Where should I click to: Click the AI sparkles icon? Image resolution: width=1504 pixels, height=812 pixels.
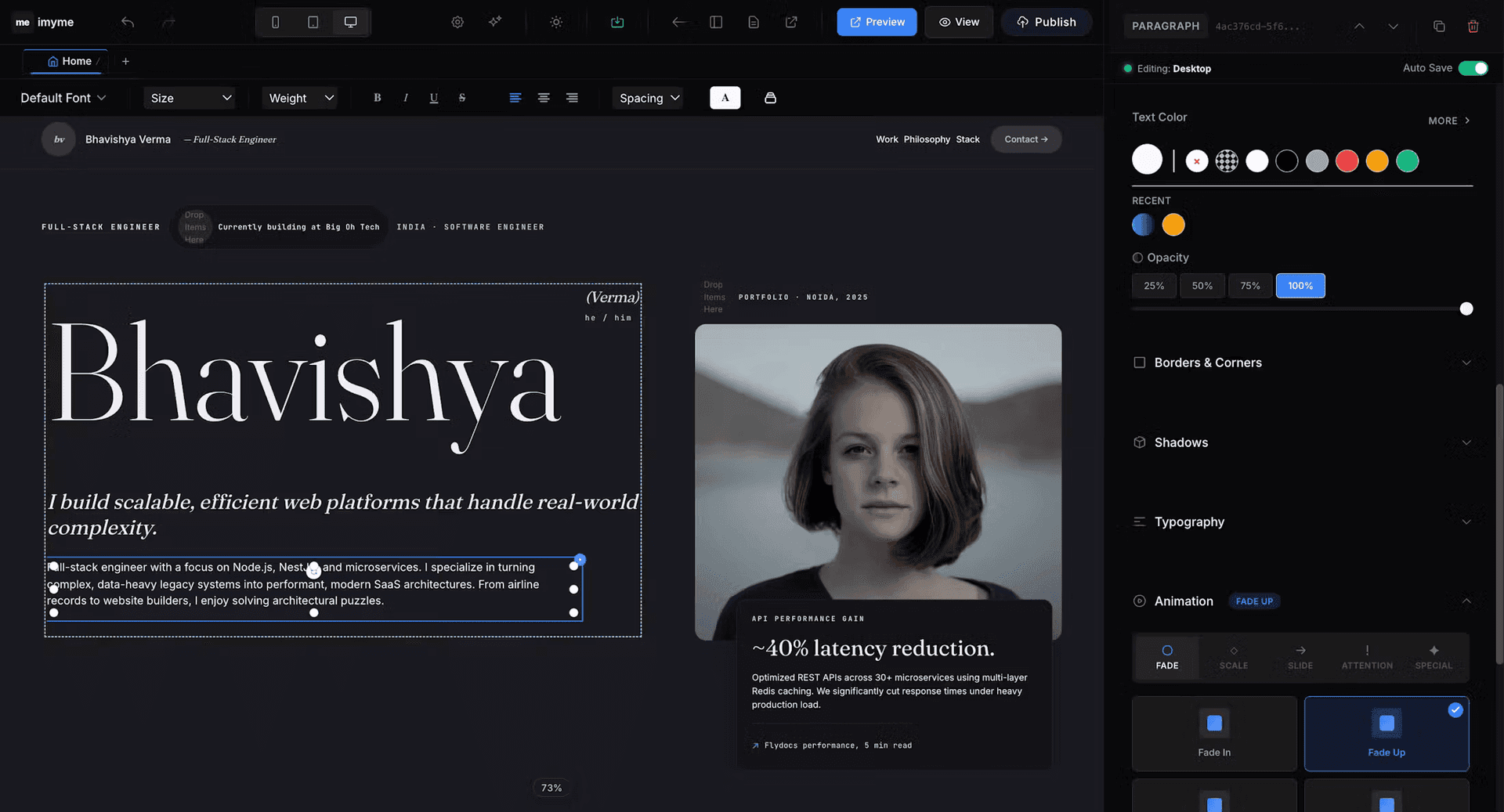[x=495, y=22]
